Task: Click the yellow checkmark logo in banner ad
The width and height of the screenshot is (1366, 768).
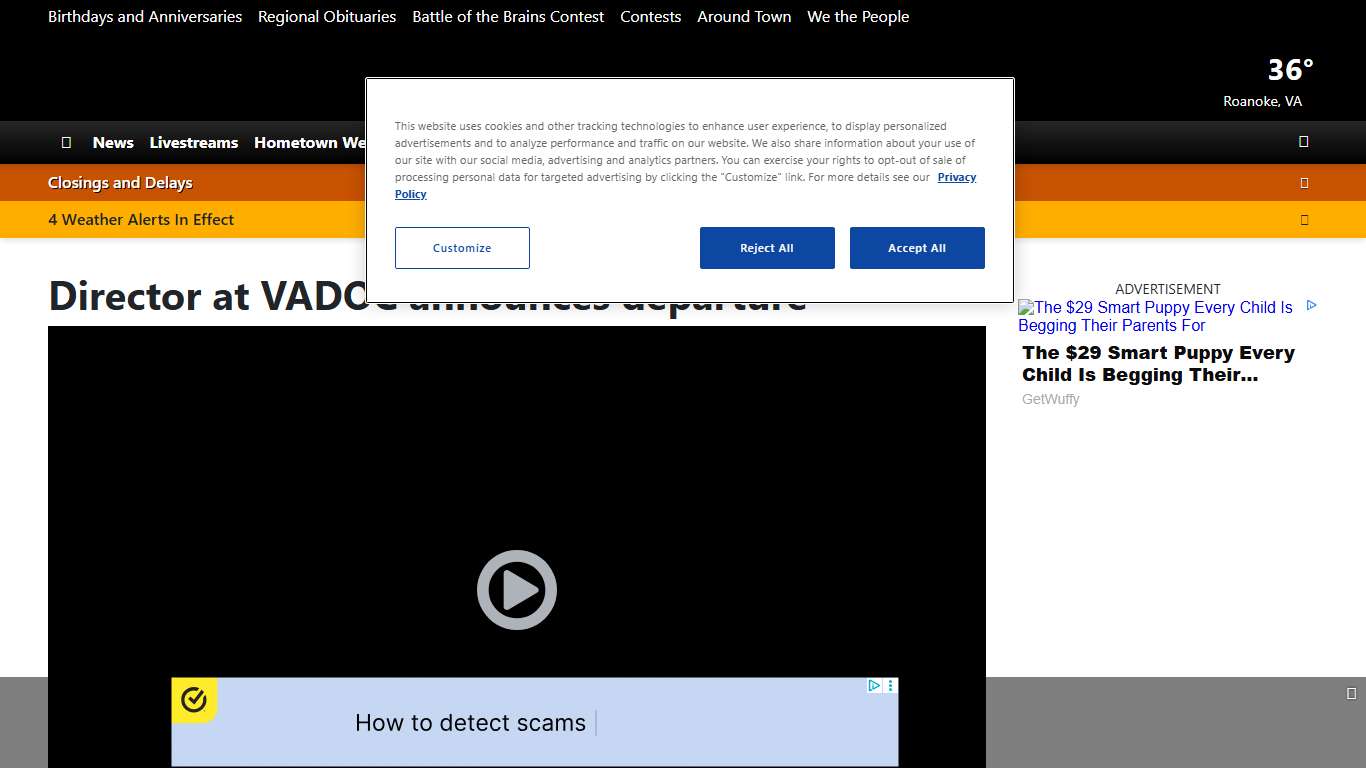Action: (x=194, y=700)
